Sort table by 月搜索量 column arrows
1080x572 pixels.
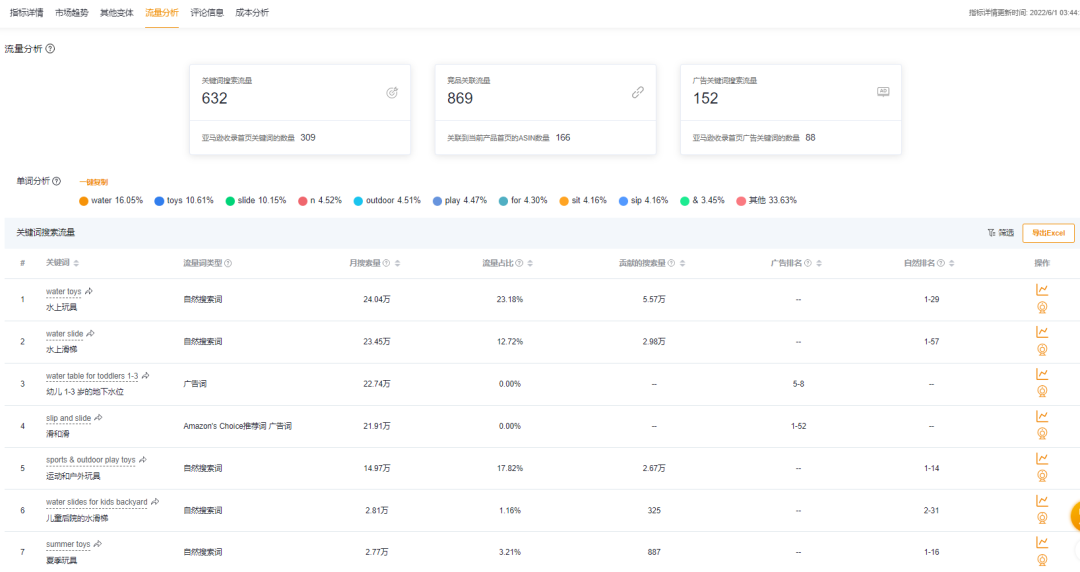(x=397, y=263)
